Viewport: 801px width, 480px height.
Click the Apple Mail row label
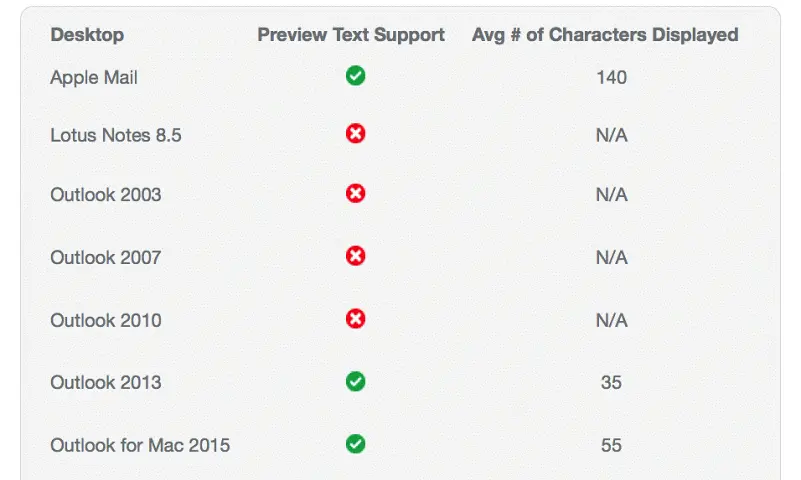point(94,78)
